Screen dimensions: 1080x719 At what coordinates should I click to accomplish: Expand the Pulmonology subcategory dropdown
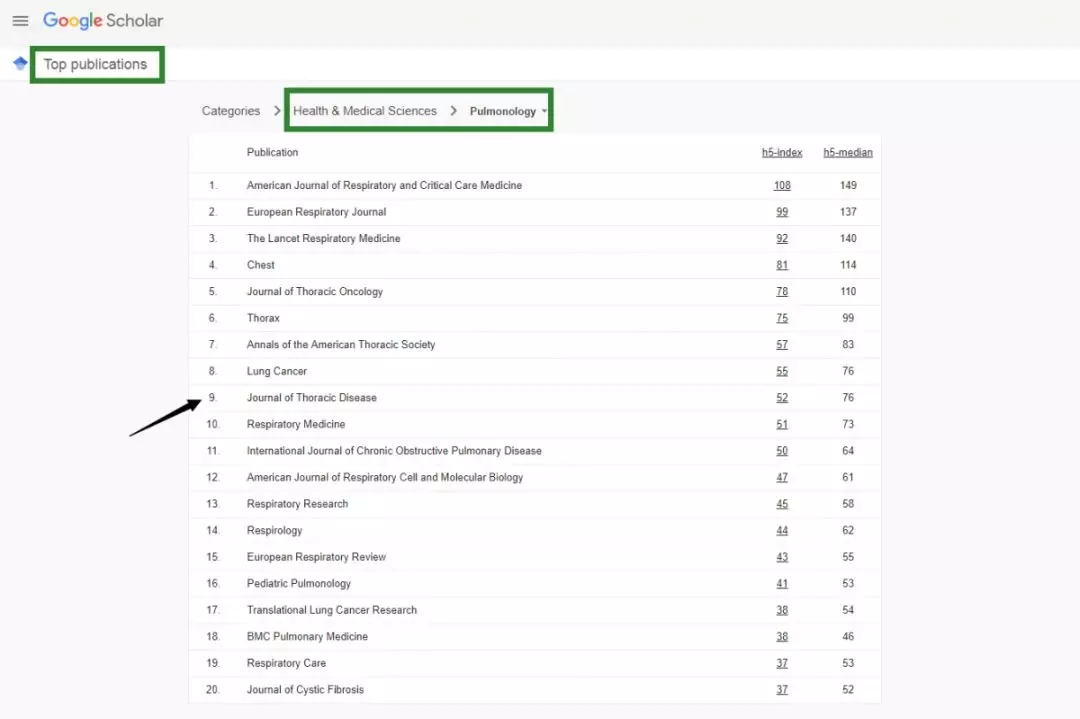509,111
